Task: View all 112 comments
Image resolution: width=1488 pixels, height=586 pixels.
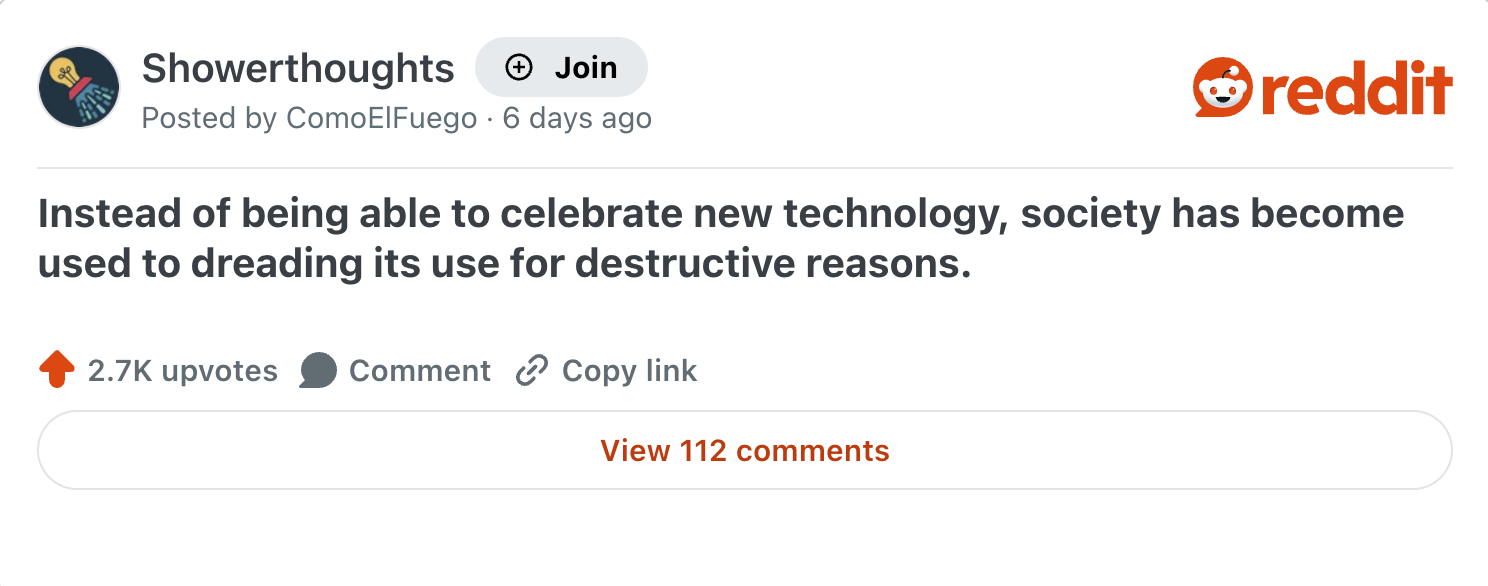Action: pos(744,450)
